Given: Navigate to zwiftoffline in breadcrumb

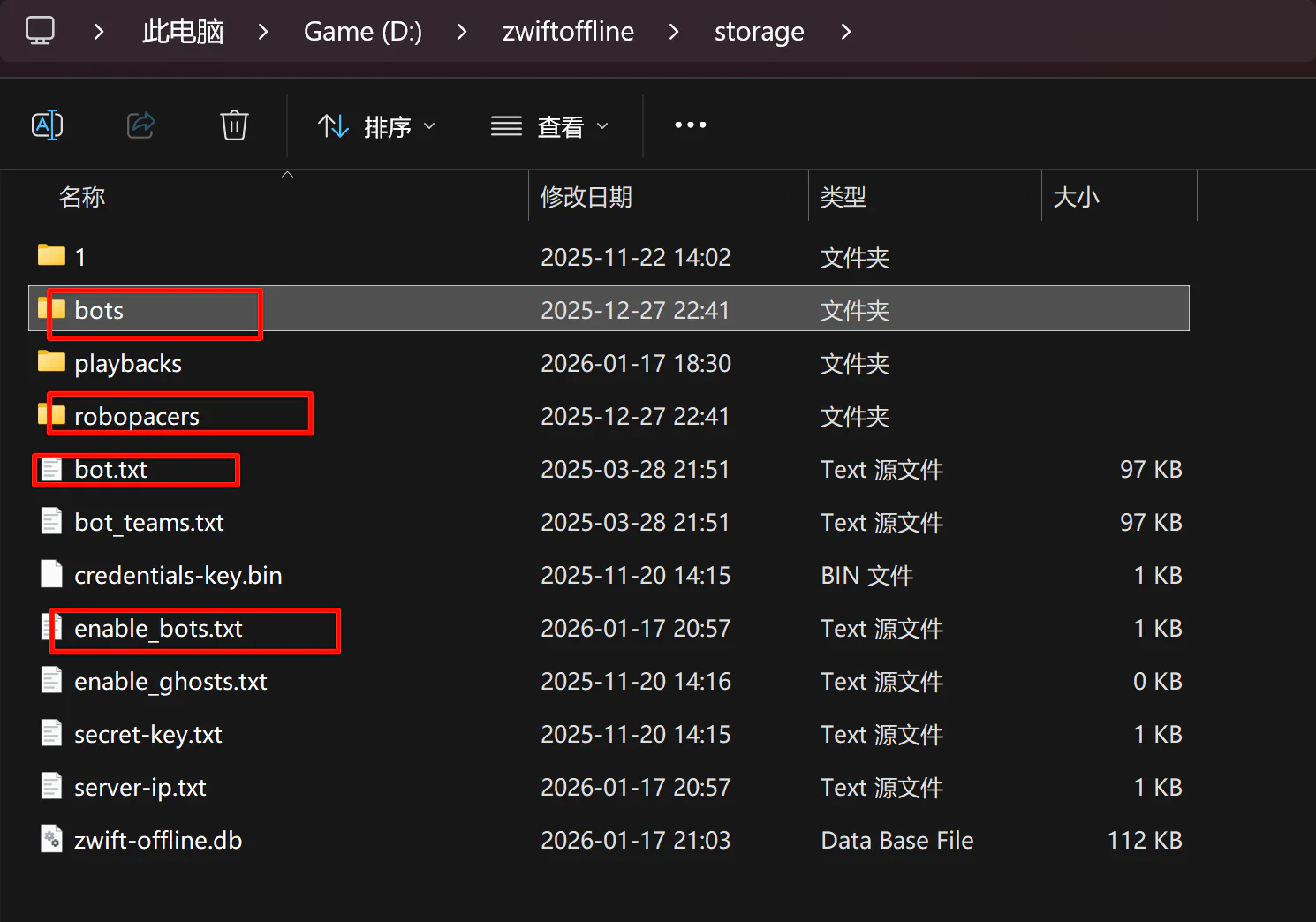Looking at the screenshot, I should [x=568, y=32].
